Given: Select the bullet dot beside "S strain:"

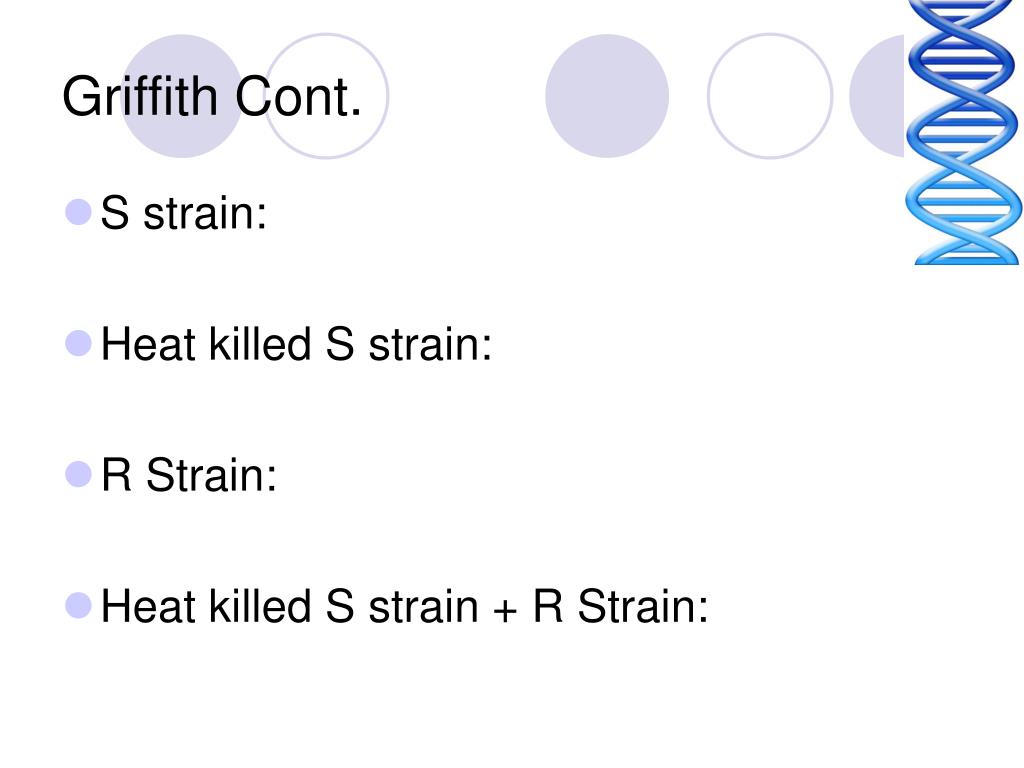Looking at the screenshot, I should click(x=78, y=212).
